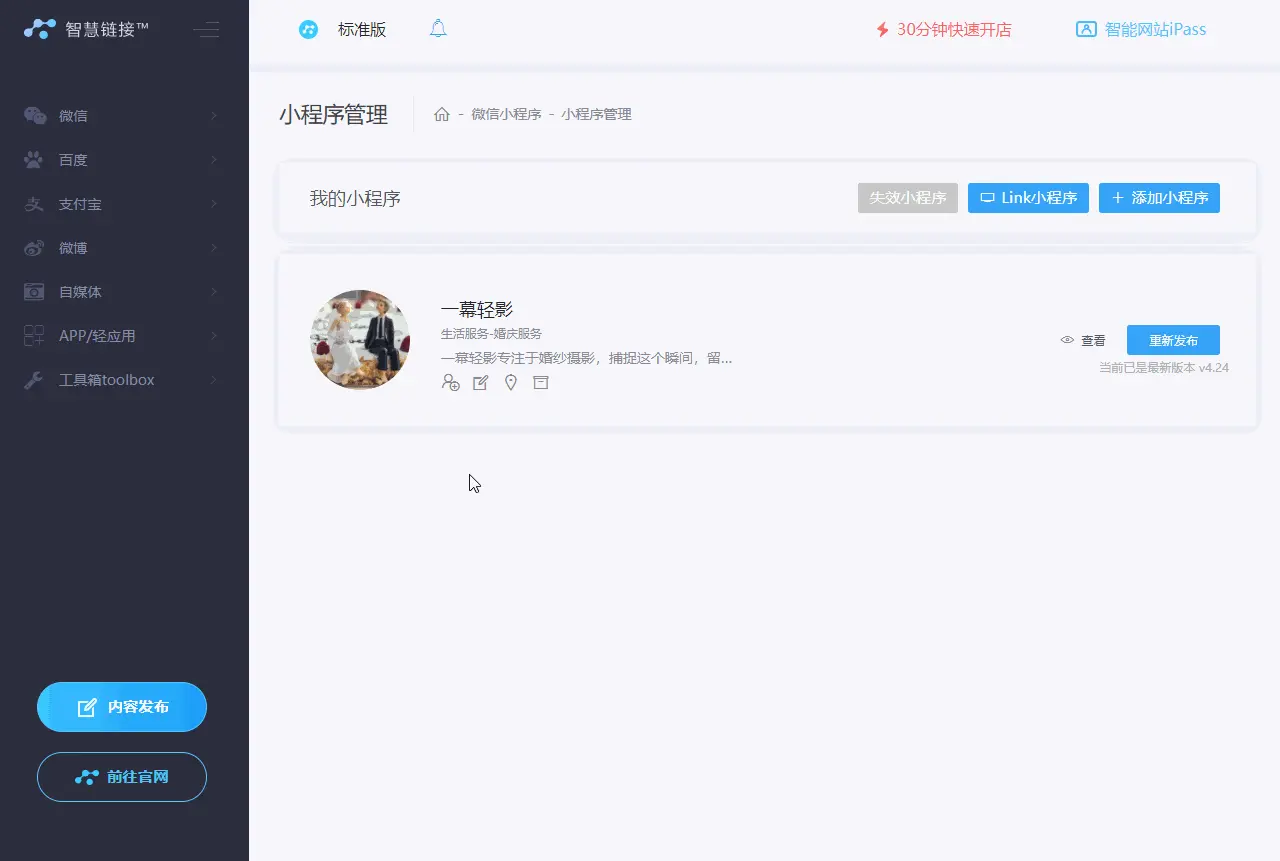Click the add-member icon under 一幕轻影
The height and width of the screenshot is (861, 1280).
pyautogui.click(x=451, y=382)
